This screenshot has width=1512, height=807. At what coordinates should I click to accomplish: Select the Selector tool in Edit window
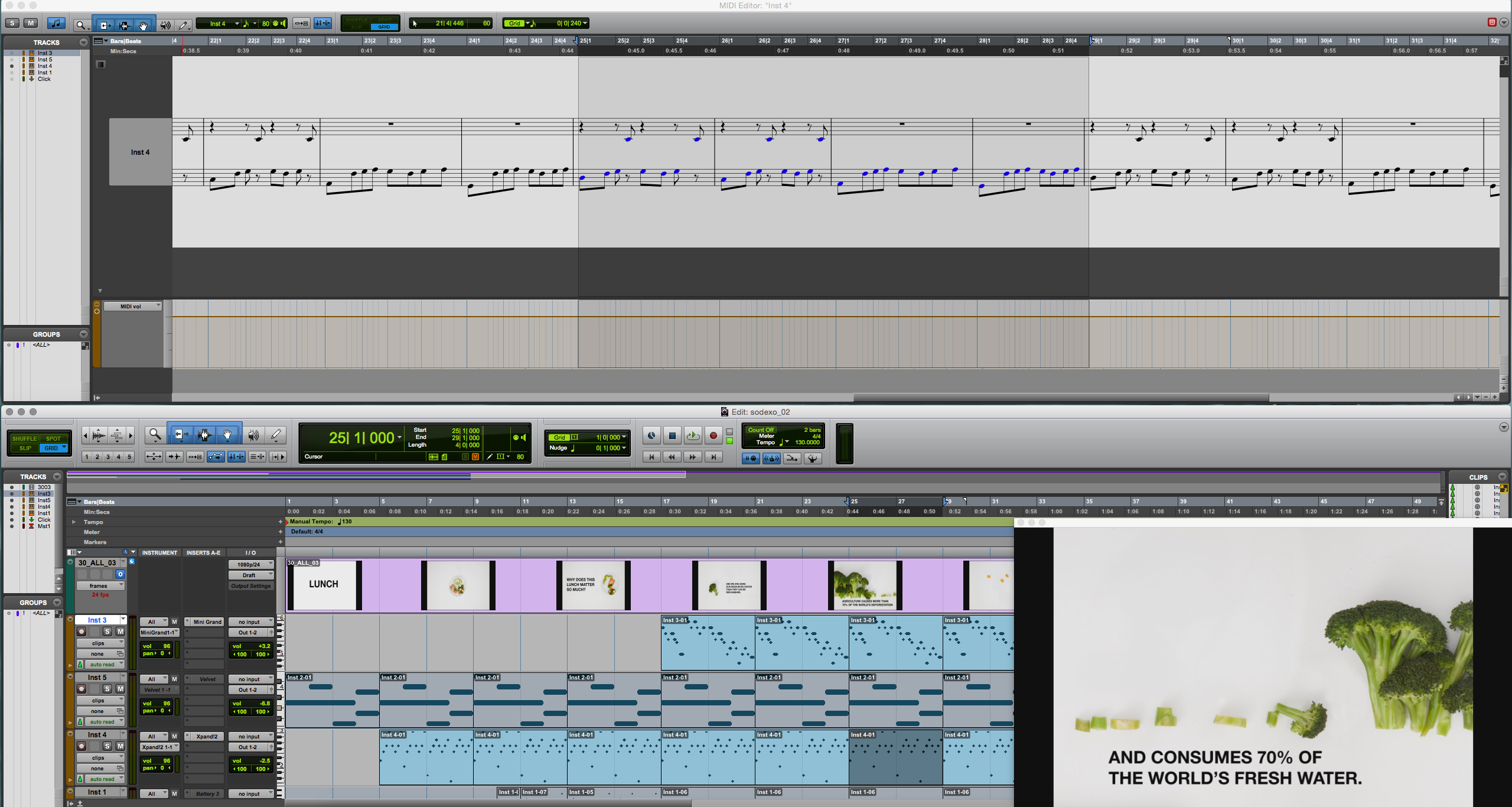click(204, 435)
